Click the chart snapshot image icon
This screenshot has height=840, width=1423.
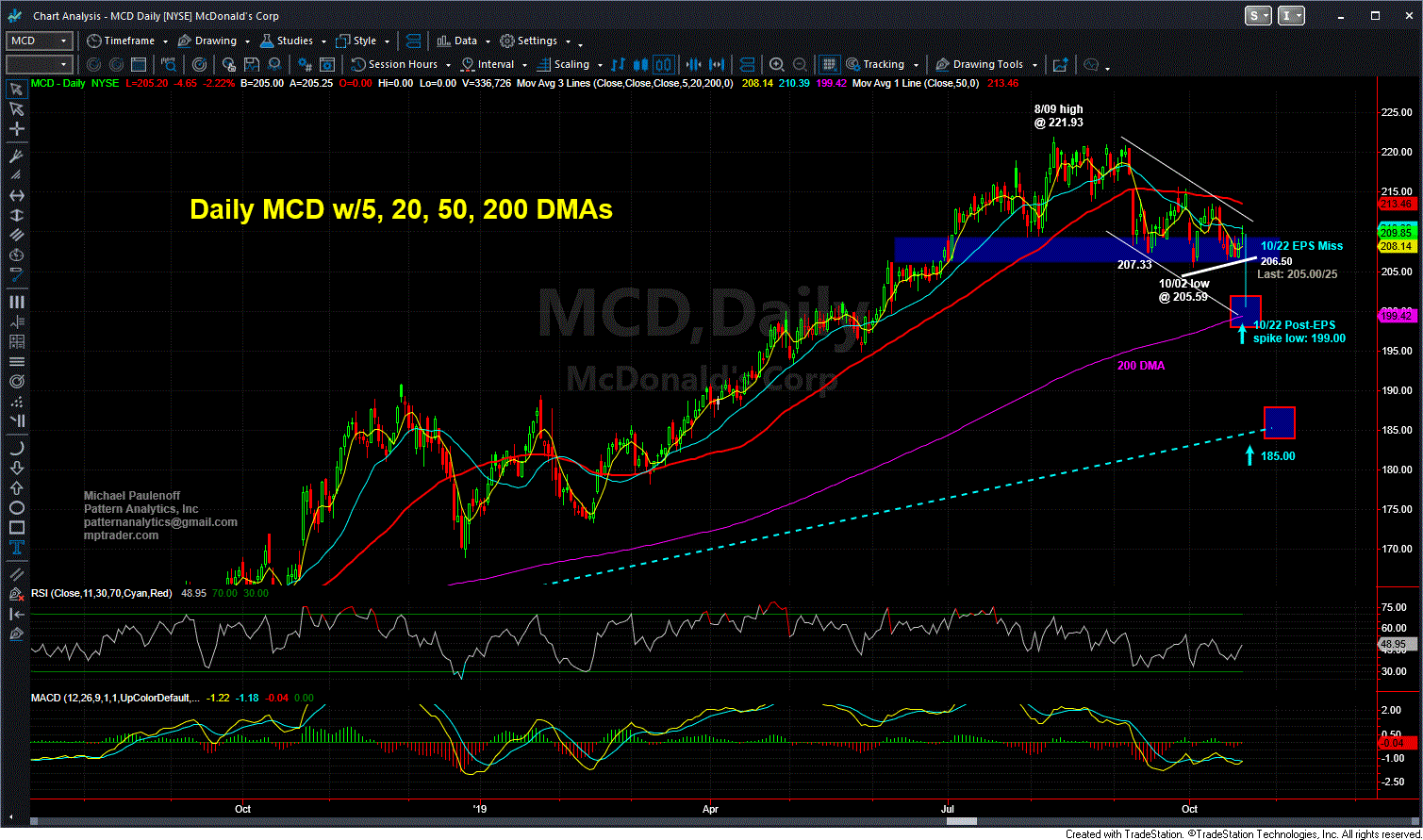click(1061, 64)
